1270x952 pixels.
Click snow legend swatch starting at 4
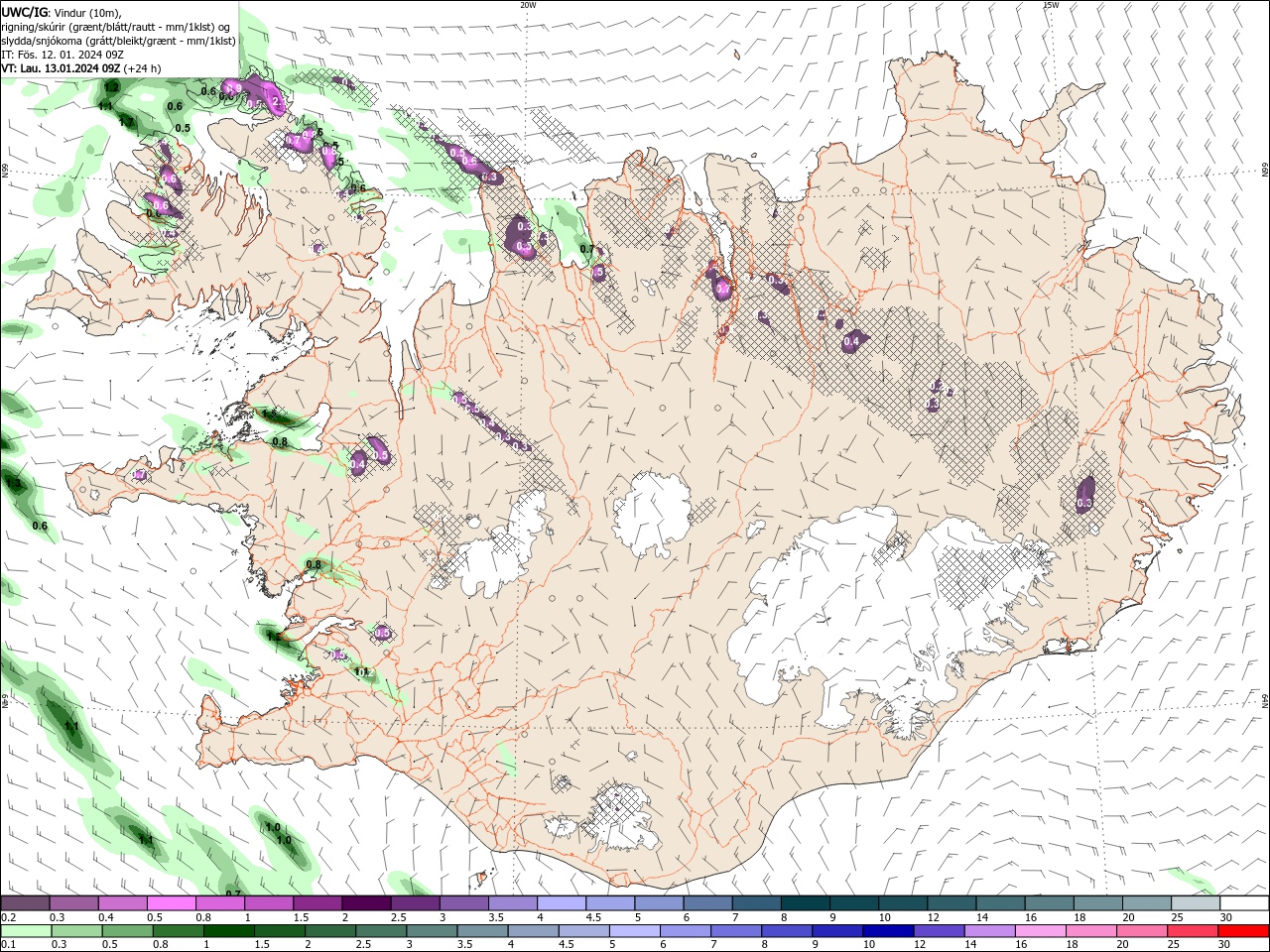561,903
